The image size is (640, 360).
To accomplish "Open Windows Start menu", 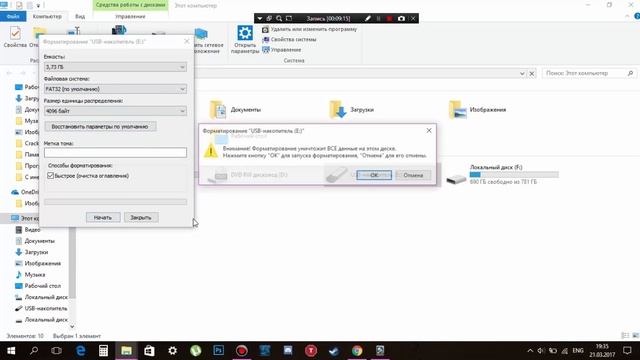I will pos(11,351).
